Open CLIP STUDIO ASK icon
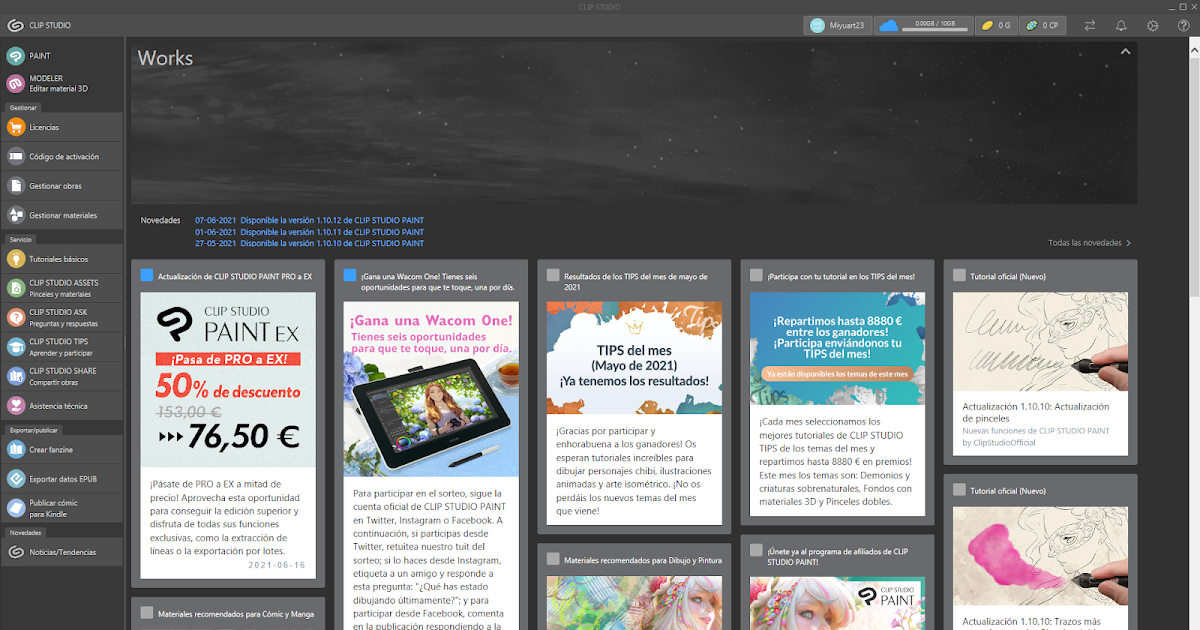The height and width of the screenshot is (630, 1200). pos(15,317)
